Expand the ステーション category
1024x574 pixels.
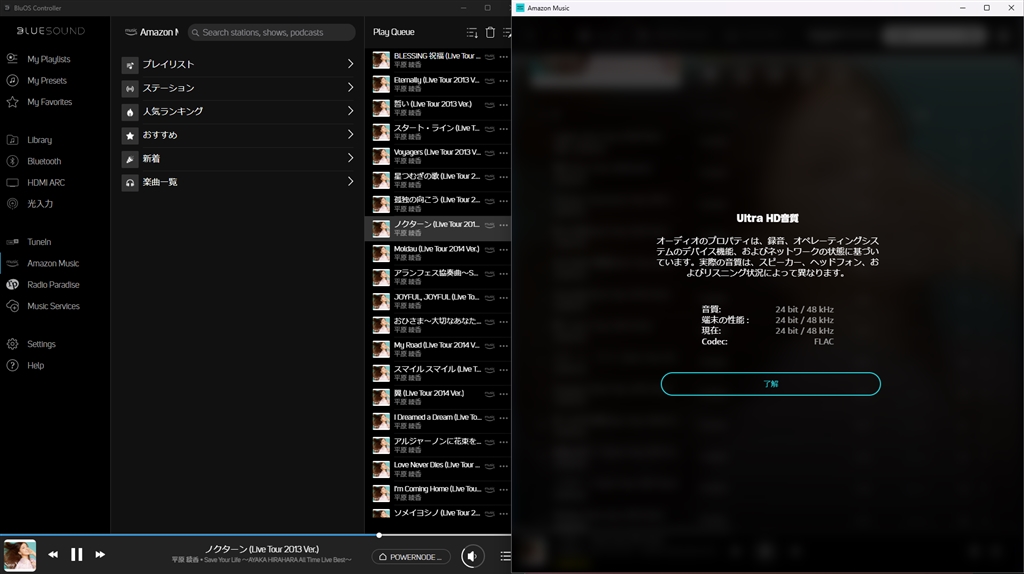pyautogui.click(x=238, y=88)
